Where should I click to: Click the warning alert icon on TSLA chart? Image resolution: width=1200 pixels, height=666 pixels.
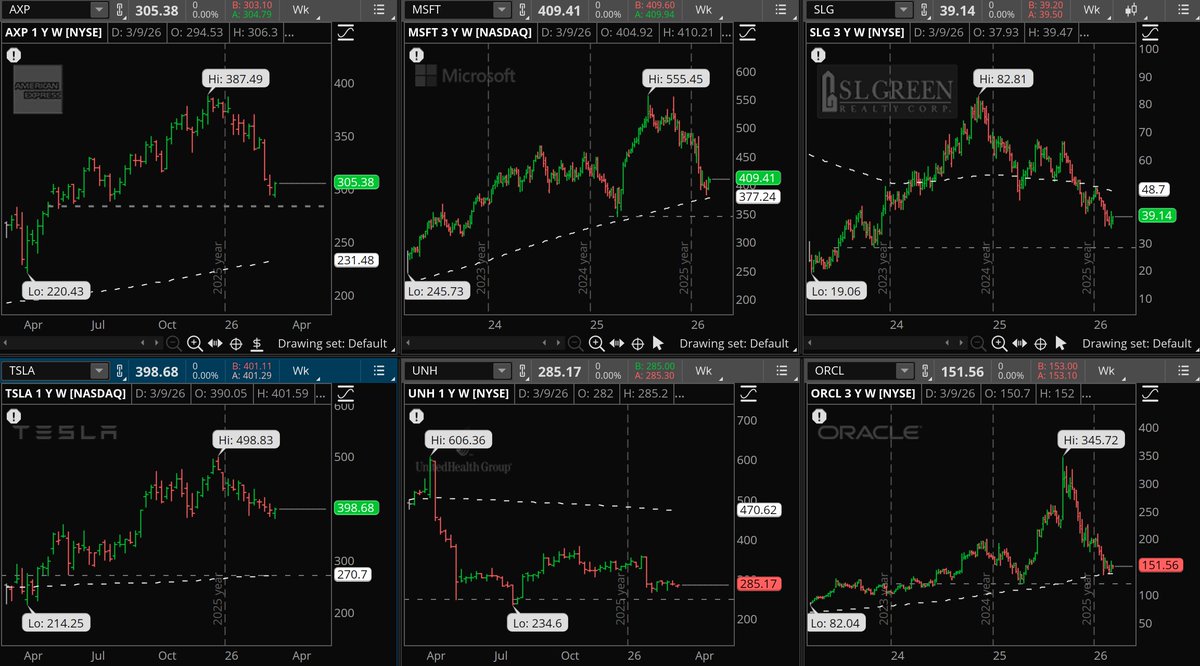[x=14, y=416]
